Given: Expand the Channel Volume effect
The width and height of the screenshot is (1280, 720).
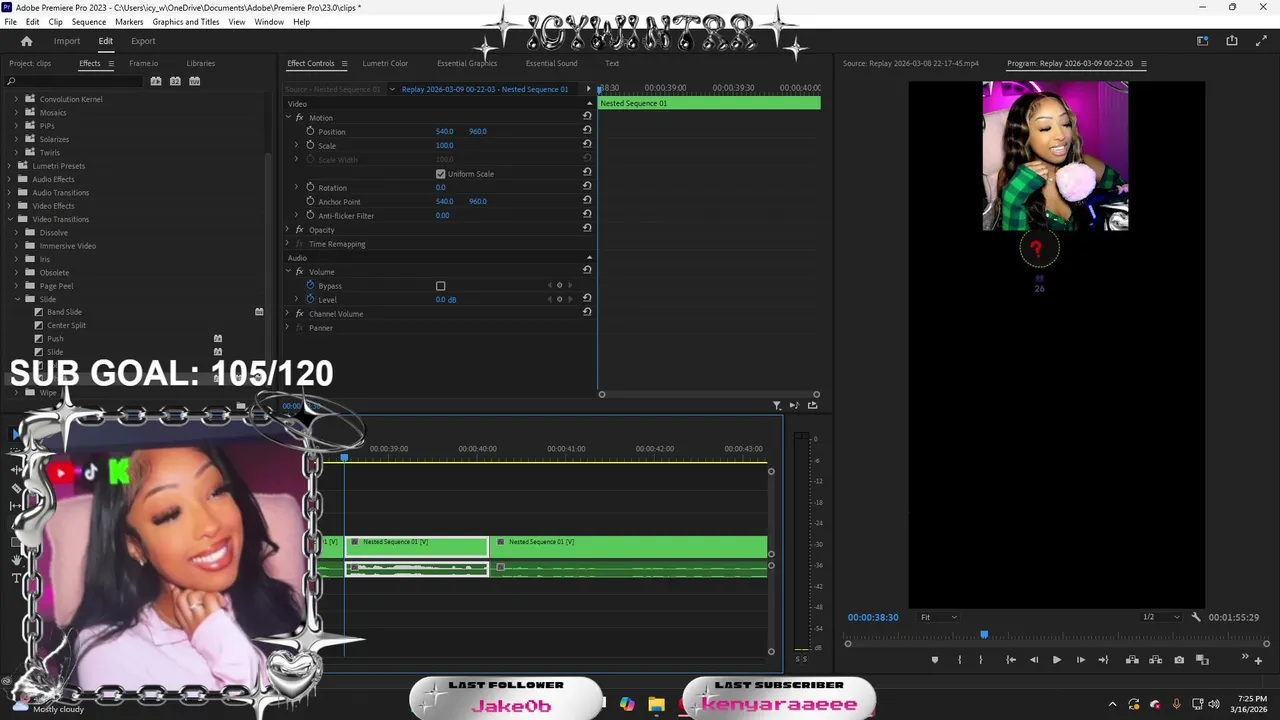Looking at the screenshot, I should click(288, 314).
